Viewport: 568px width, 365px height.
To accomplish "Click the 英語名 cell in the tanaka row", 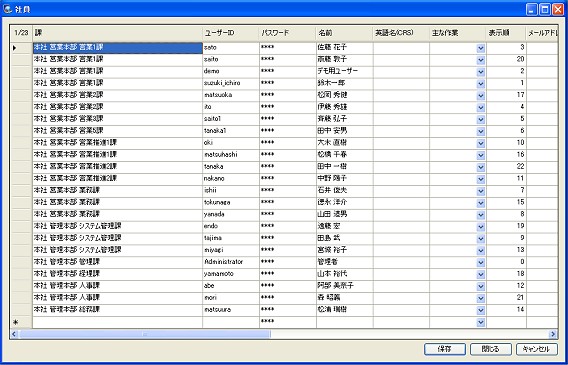I will coord(401,168).
